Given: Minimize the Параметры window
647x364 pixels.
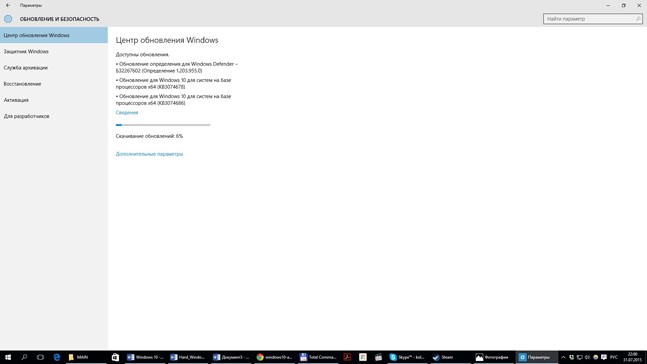Looking at the screenshot, I should point(608,5).
